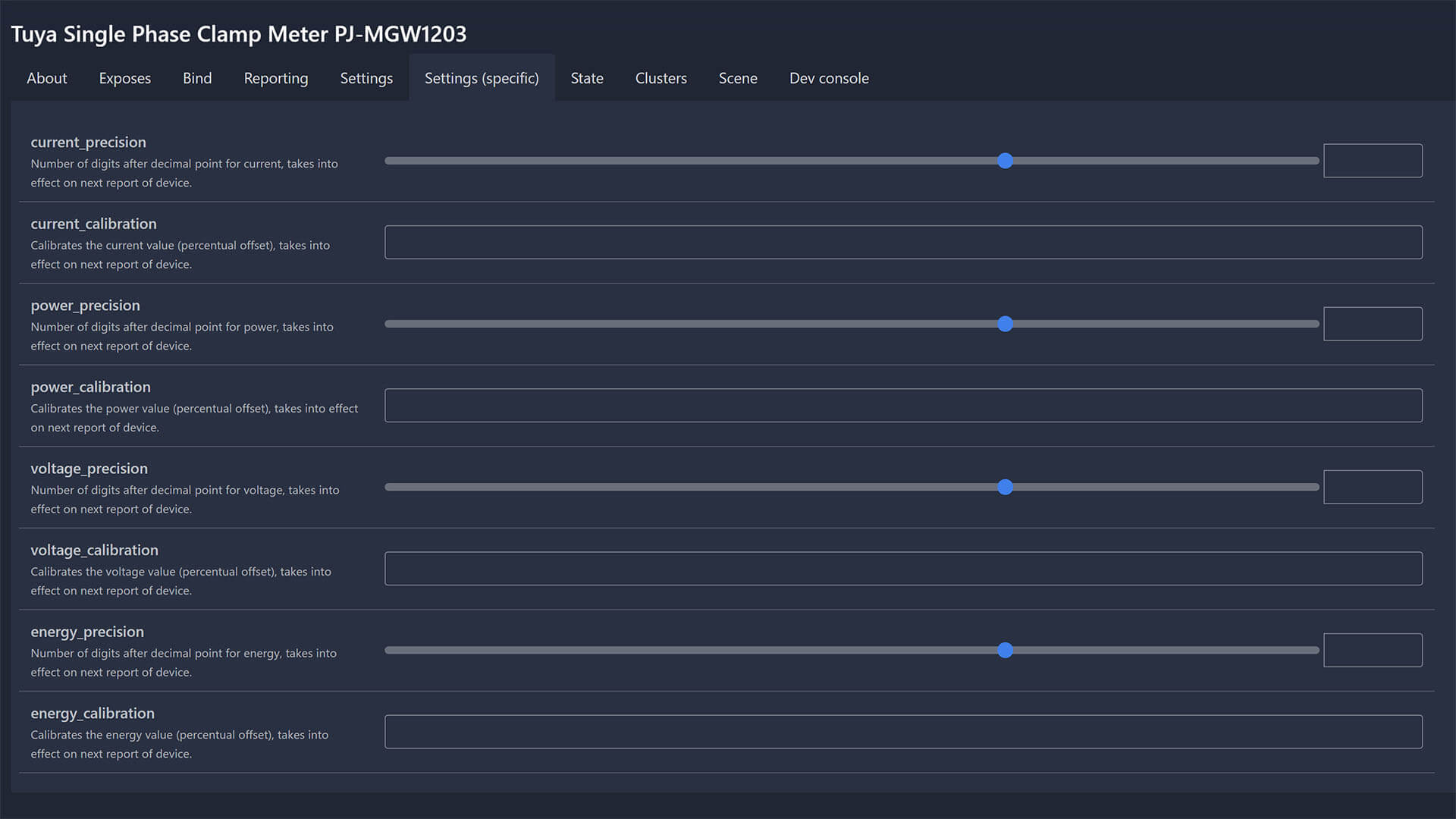The image size is (1456, 819).
Task: Open the About tab
Action: [47, 78]
